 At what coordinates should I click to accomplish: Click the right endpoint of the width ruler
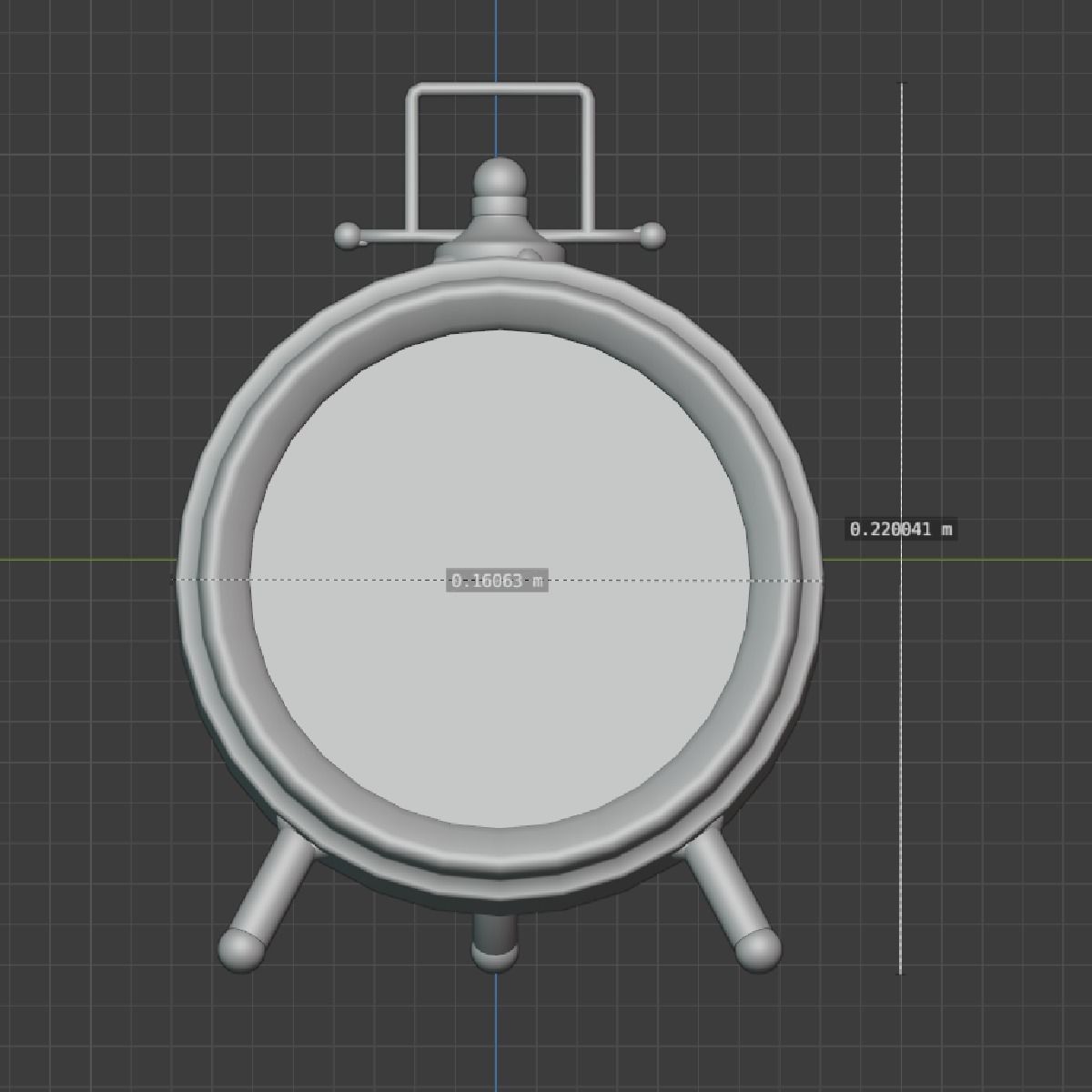[823, 580]
